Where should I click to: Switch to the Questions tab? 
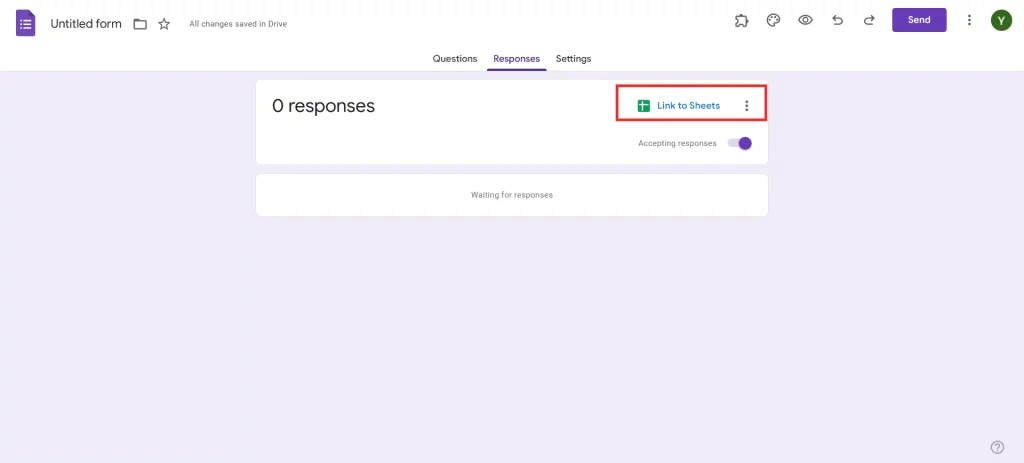tap(455, 59)
